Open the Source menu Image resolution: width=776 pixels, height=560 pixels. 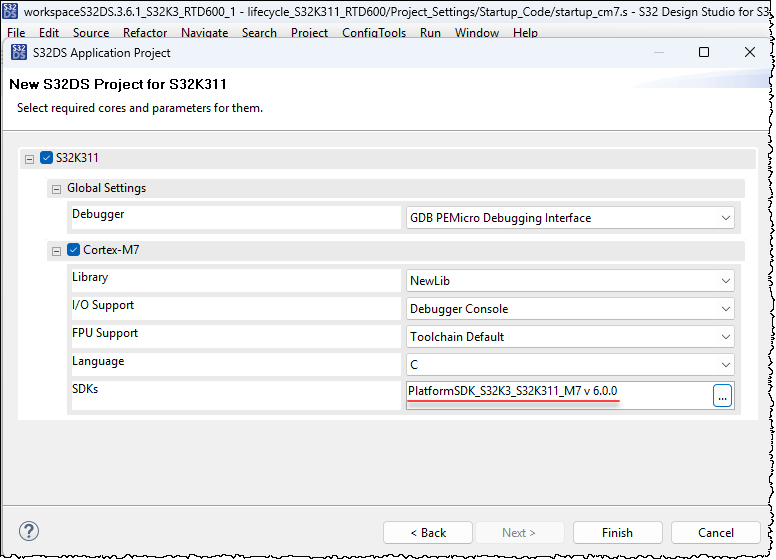pos(91,33)
